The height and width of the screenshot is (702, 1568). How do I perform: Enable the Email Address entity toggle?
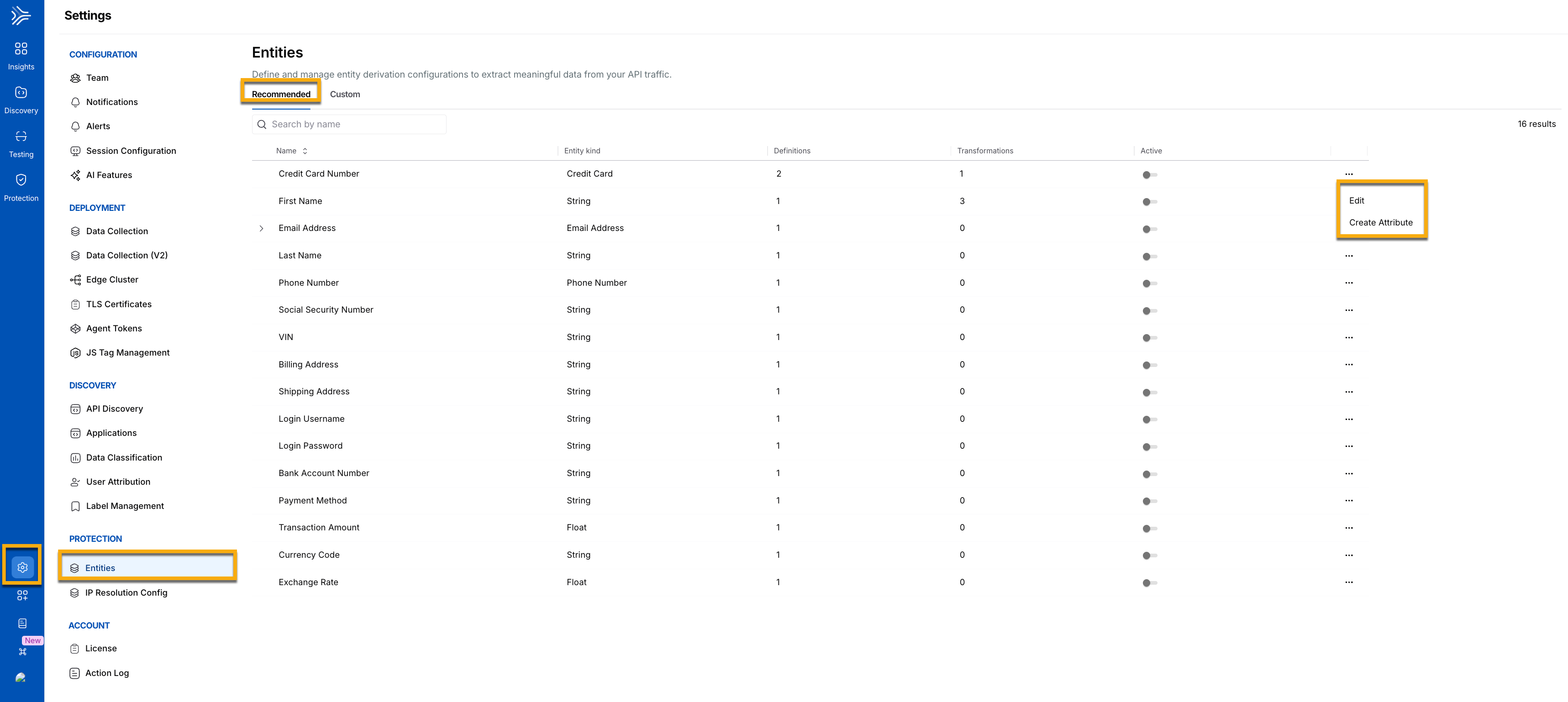(1149, 229)
